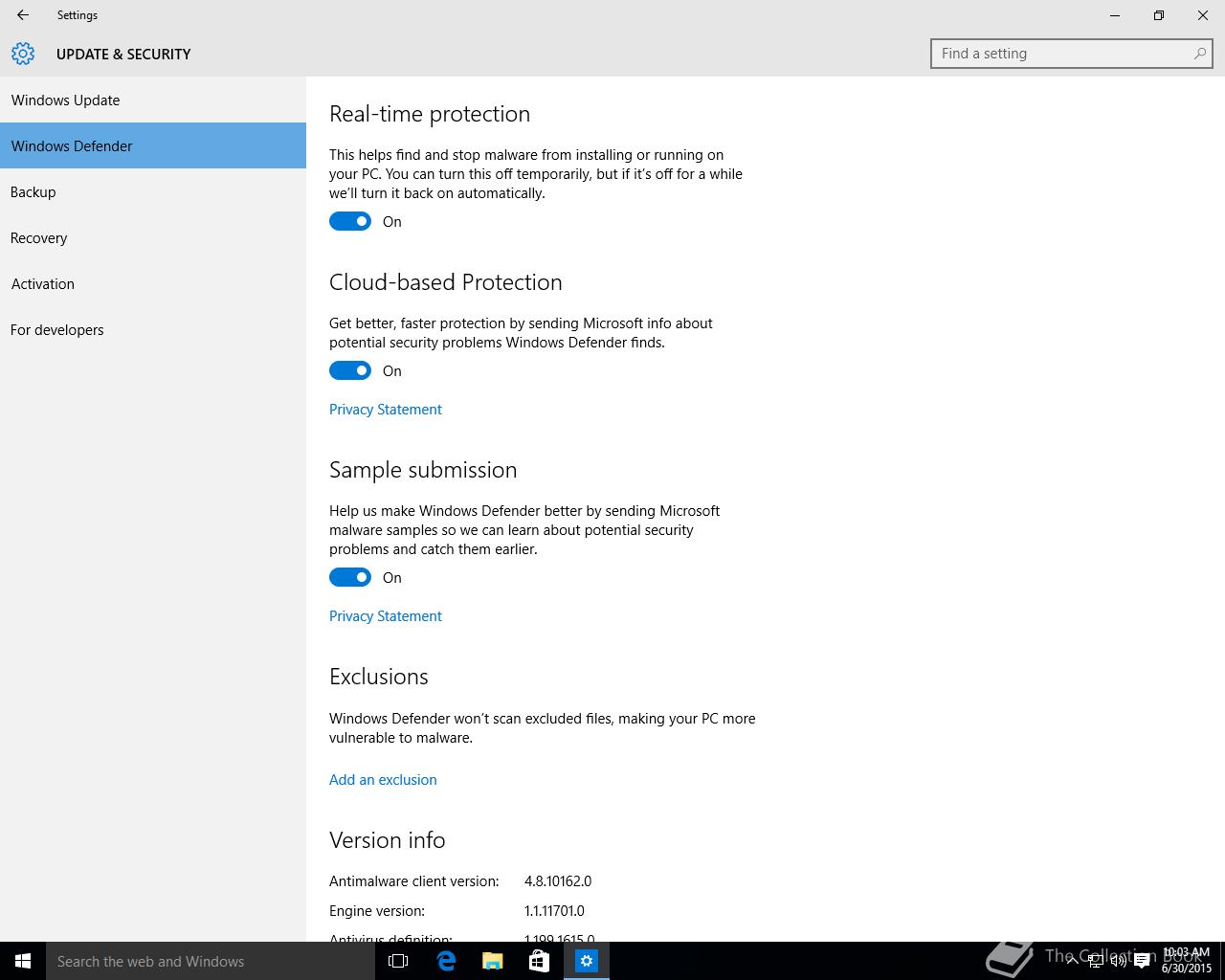
Task: Select Windows Defender in the sidebar
Action: (153, 145)
